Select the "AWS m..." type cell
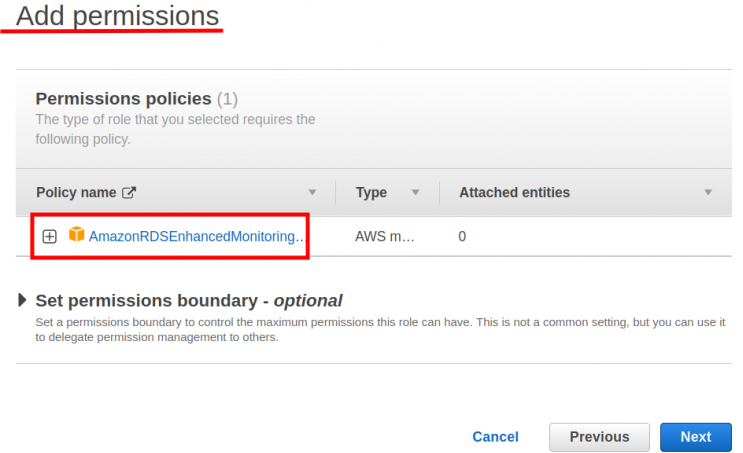This screenshot has width=743, height=453. pos(385,237)
